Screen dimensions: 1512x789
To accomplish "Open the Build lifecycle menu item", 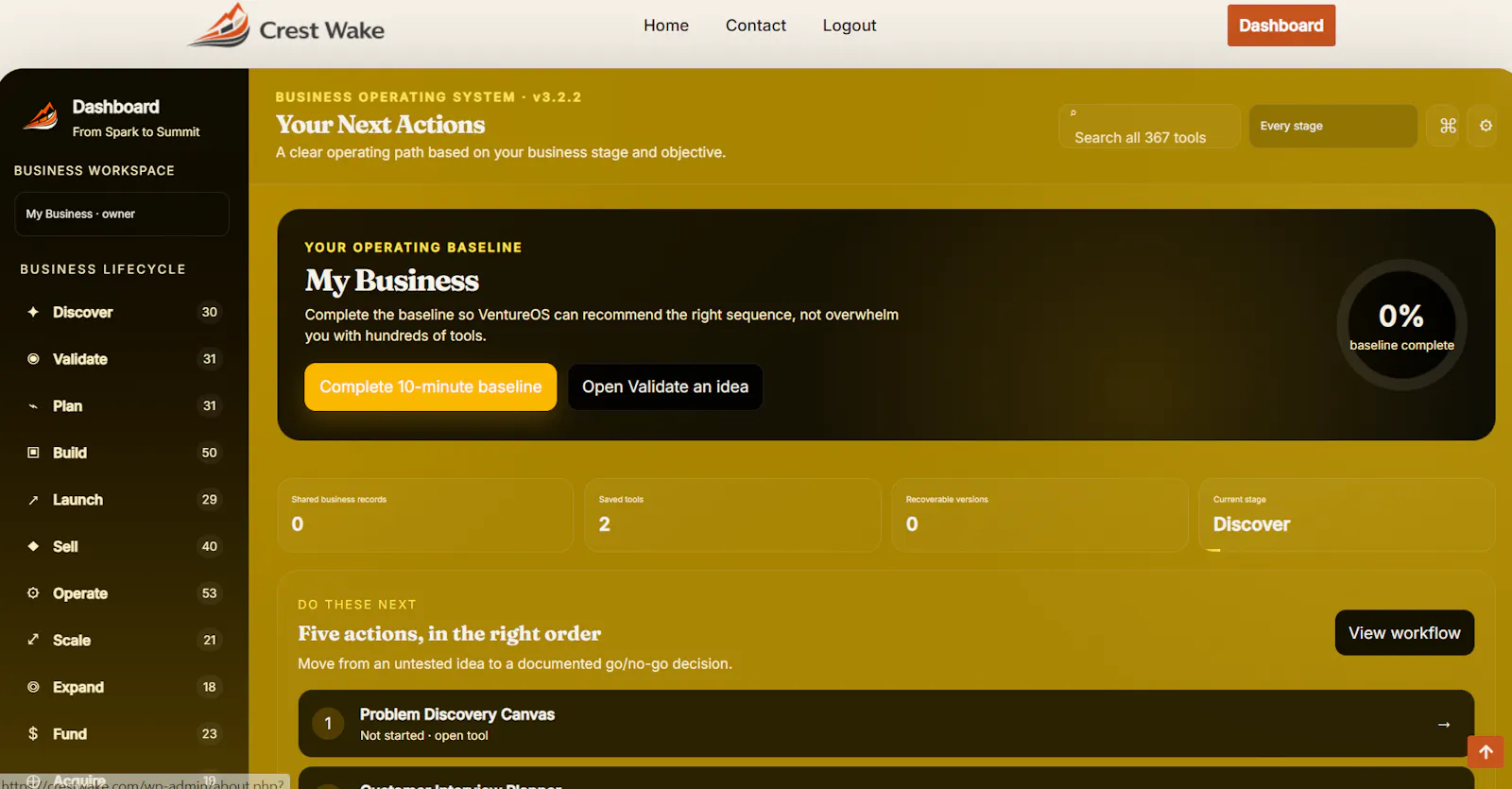I will click(122, 453).
